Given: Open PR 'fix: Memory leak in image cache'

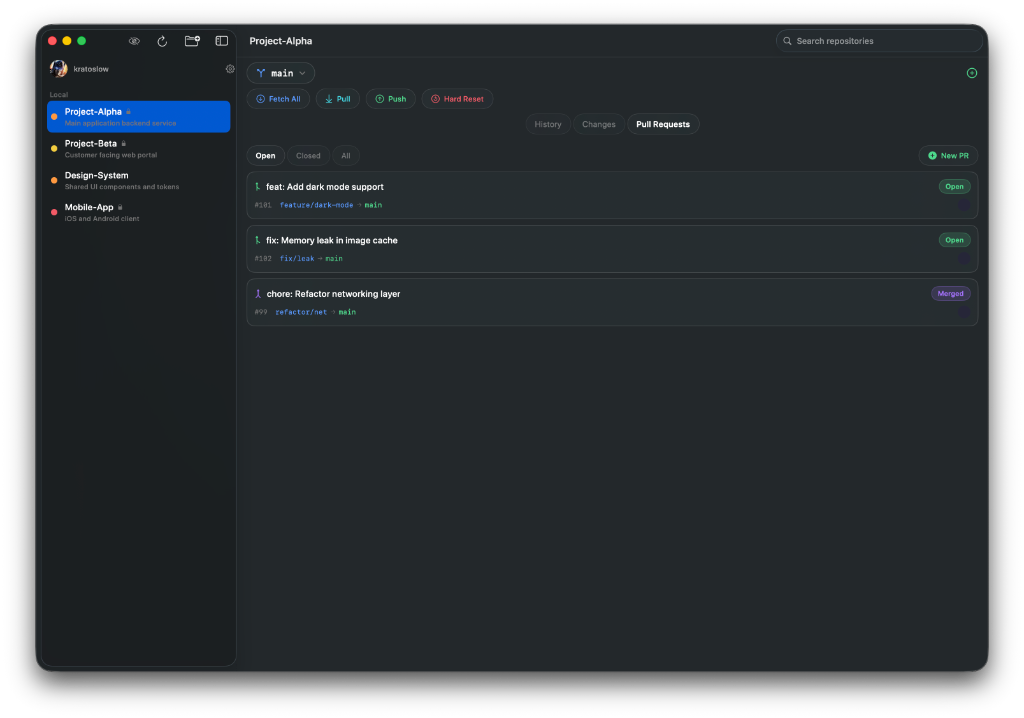Looking at the screenshot, I should point(612,249).
